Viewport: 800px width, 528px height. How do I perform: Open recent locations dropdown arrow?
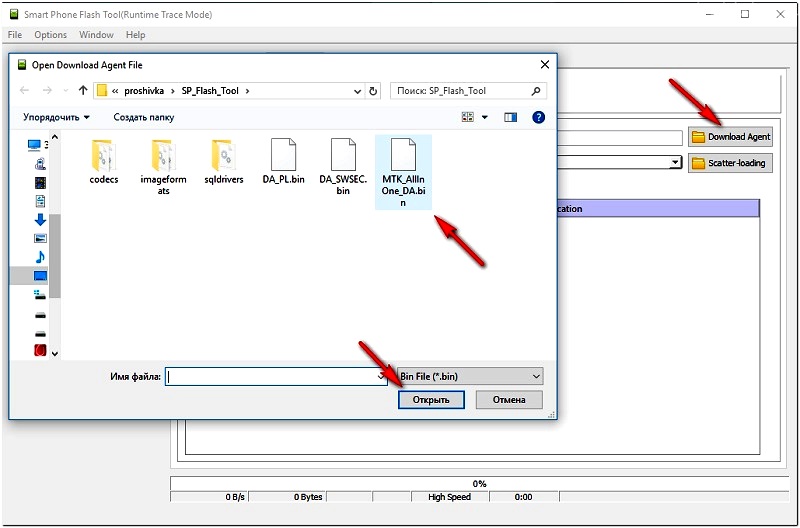(65, 91)
